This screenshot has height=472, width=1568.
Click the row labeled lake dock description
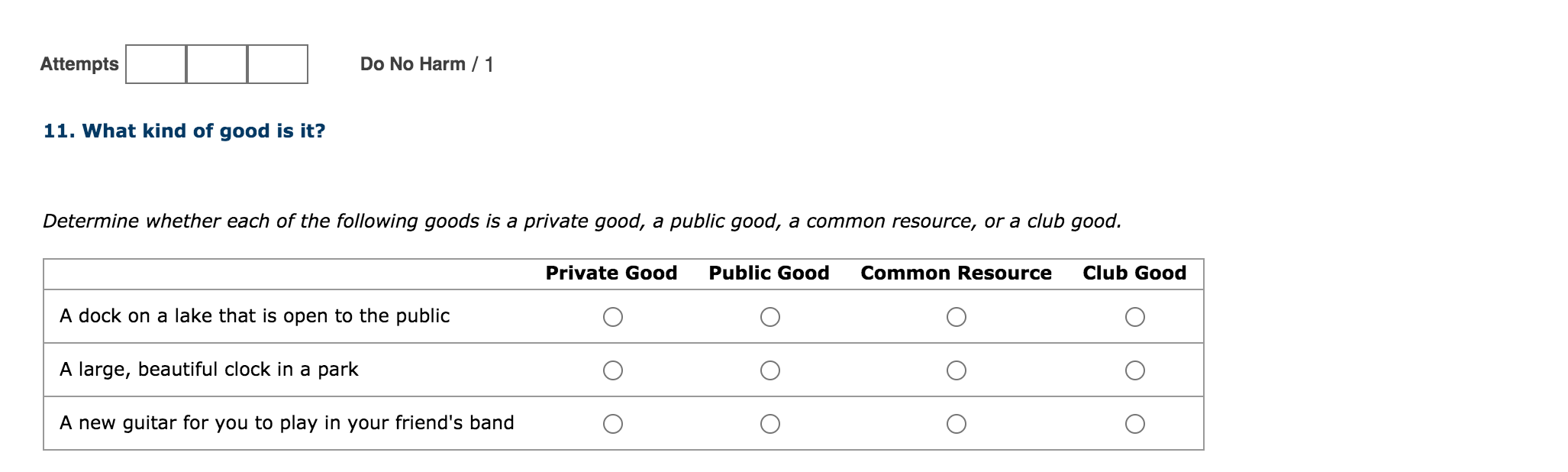click(x=255, y=315)
